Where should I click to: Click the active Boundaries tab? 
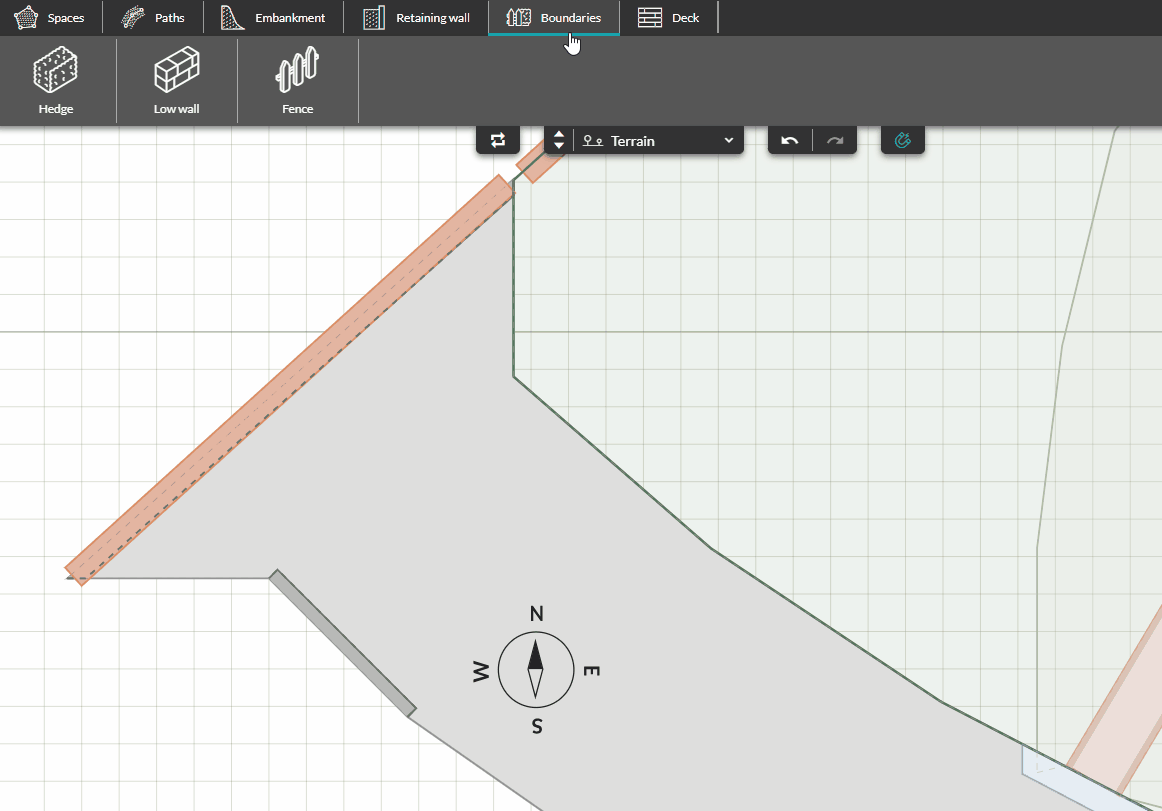click(x=553, y=17)
